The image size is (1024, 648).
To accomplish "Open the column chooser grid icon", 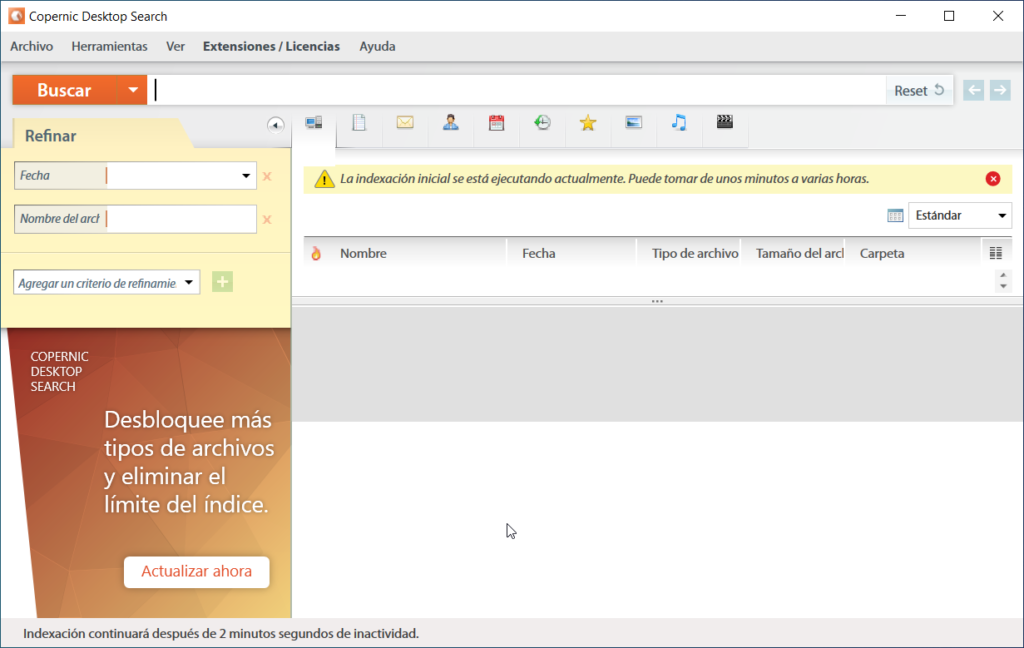I will click(995, 253).
